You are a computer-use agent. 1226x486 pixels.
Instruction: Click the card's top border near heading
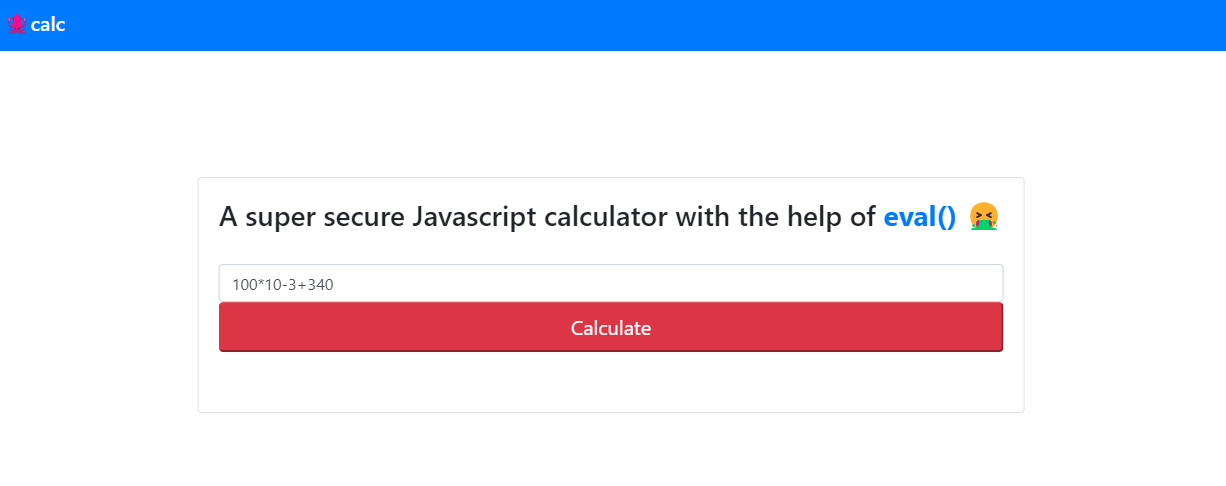[611, 178]
